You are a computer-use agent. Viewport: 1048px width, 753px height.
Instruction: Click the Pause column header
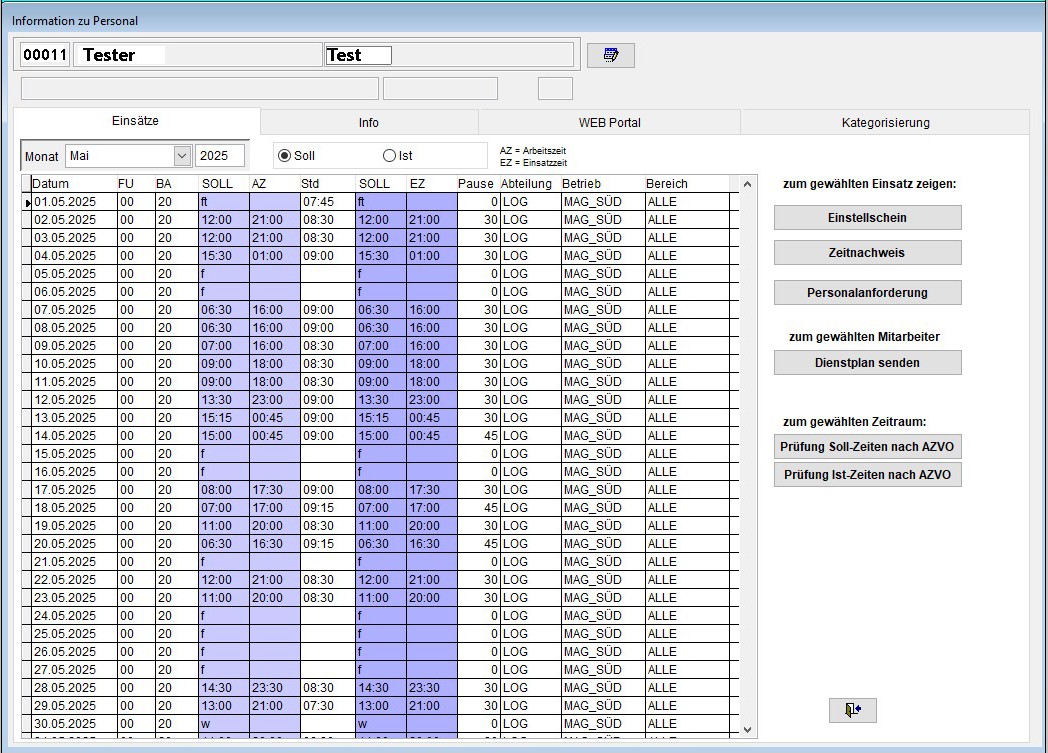[x=477, y=184]
